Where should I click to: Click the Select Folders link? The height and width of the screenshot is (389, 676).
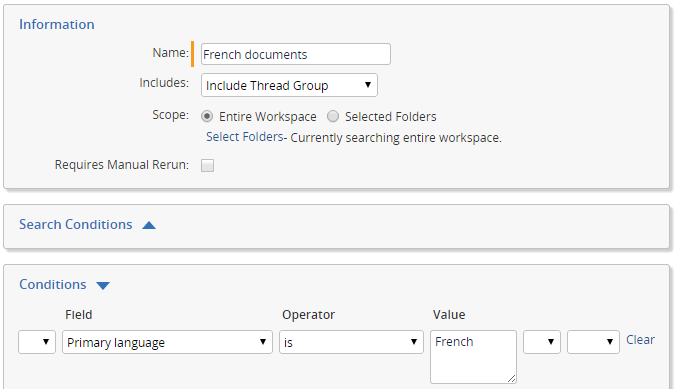244,137
